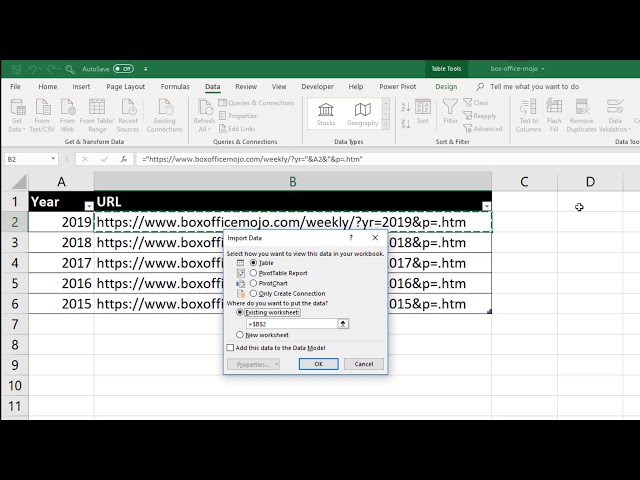
Task: Select the Table radio option
Action: (x=253, y=262)
